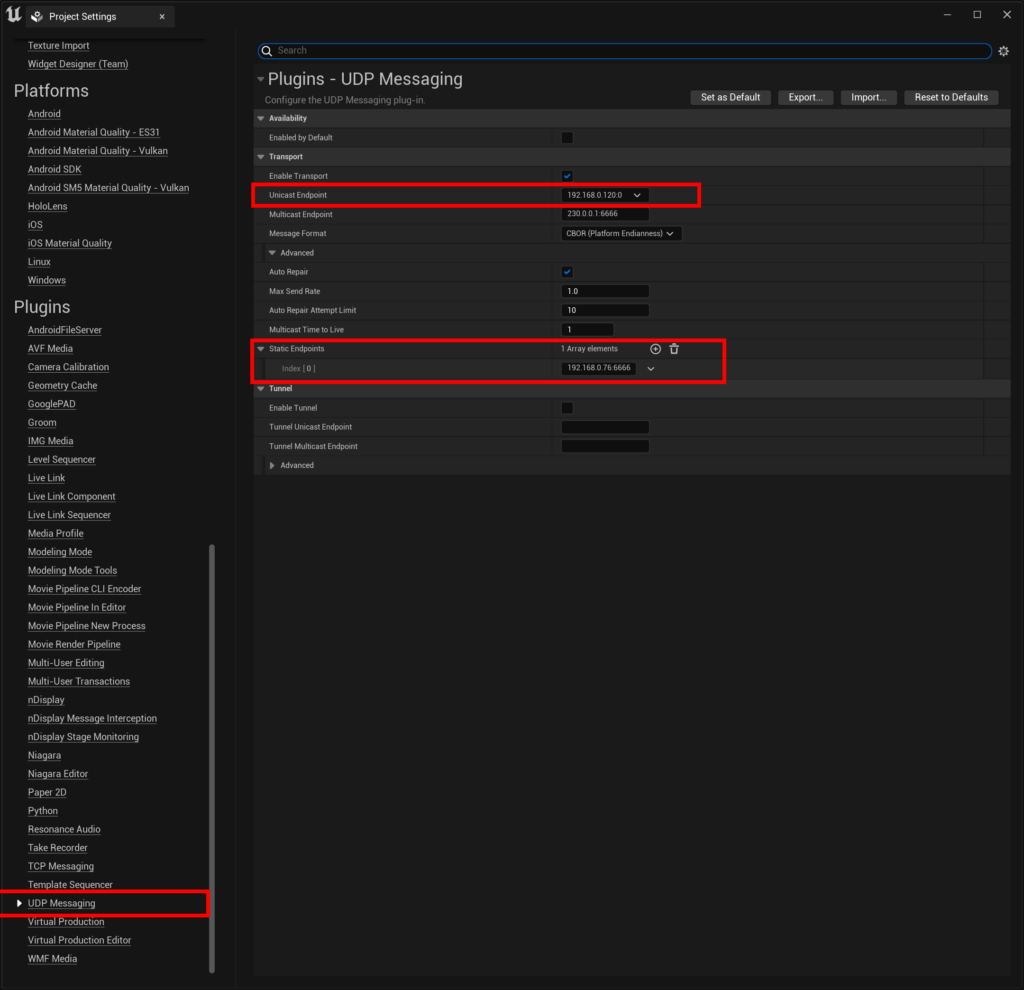Open iOS Material Quality settings
Screen dimensions: 1024x990
[69, 243]
